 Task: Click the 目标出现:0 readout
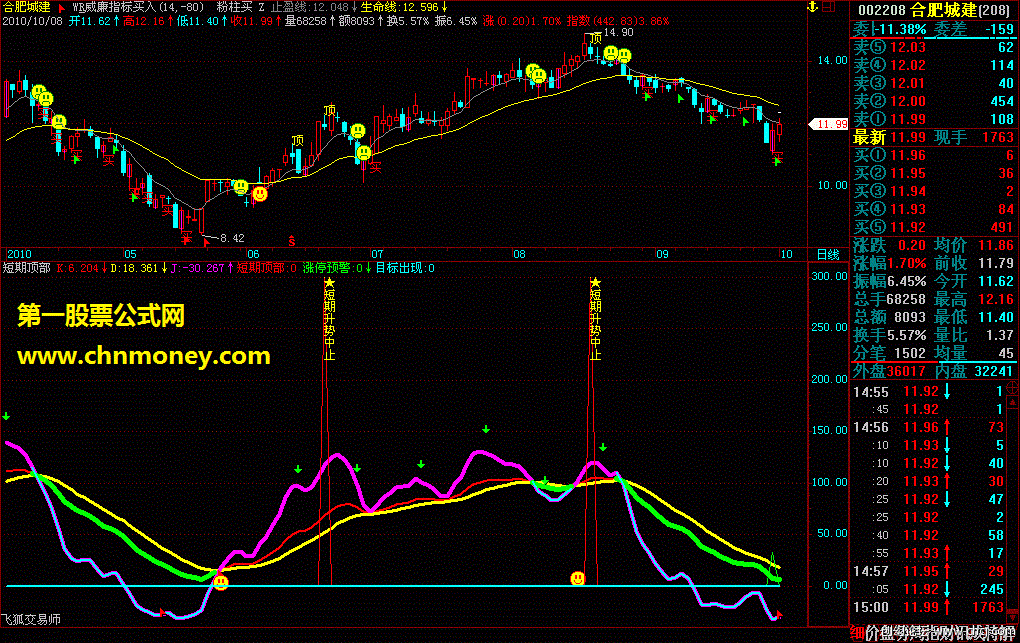tap(405, 268)
